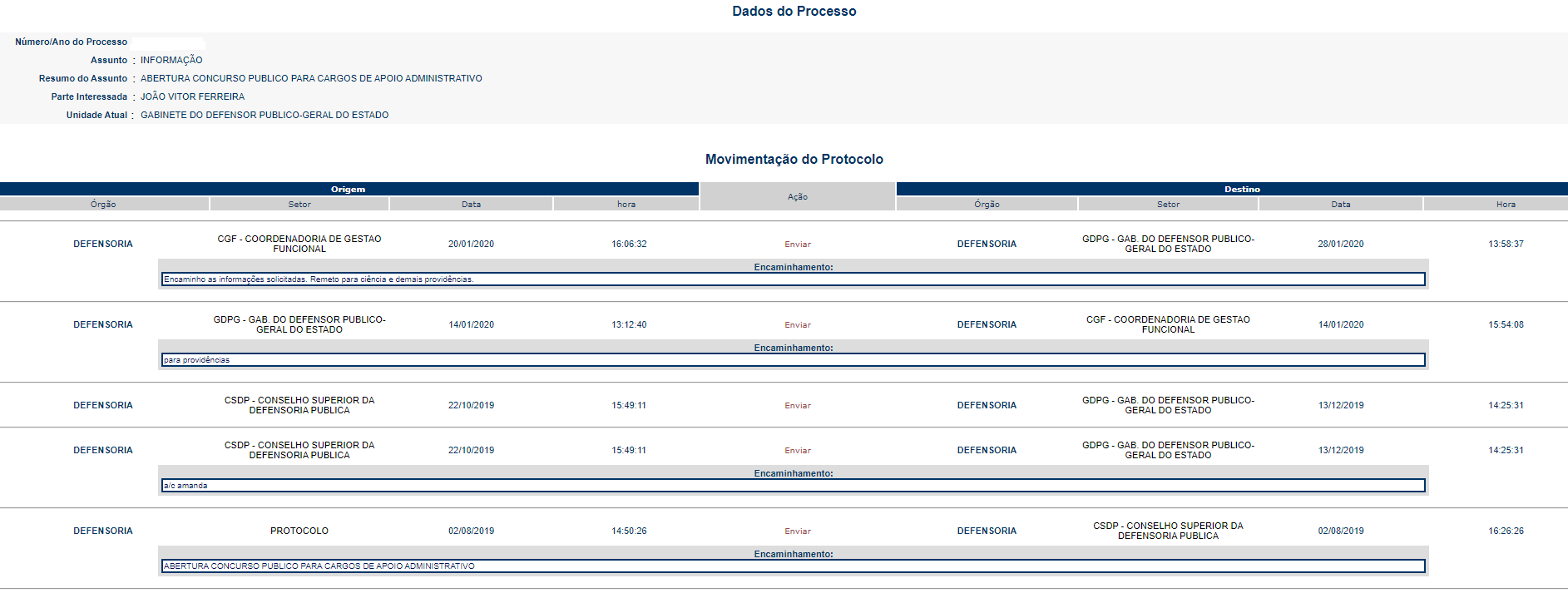Image resolution: width=1568 pixels, height=598 pixels.
Task: Click the Destino 'Data' column header
Action: tap(1340, 204)
